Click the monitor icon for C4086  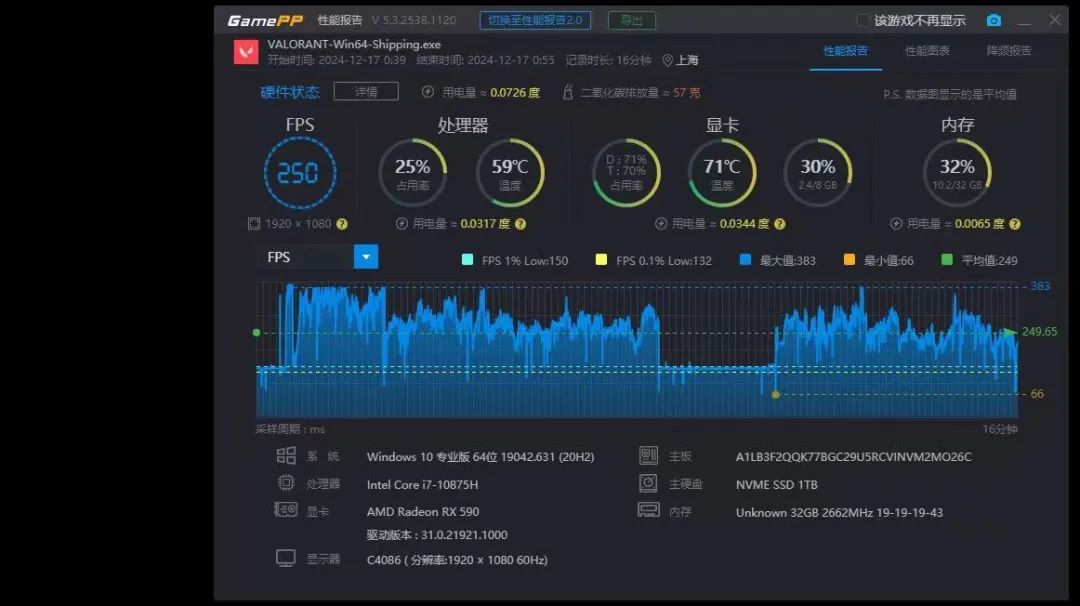(x=286, y=558)
